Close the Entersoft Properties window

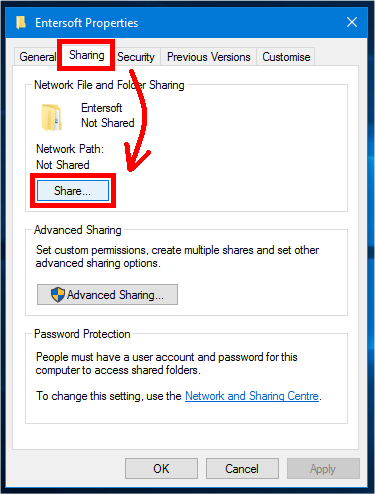coord(352,23)
